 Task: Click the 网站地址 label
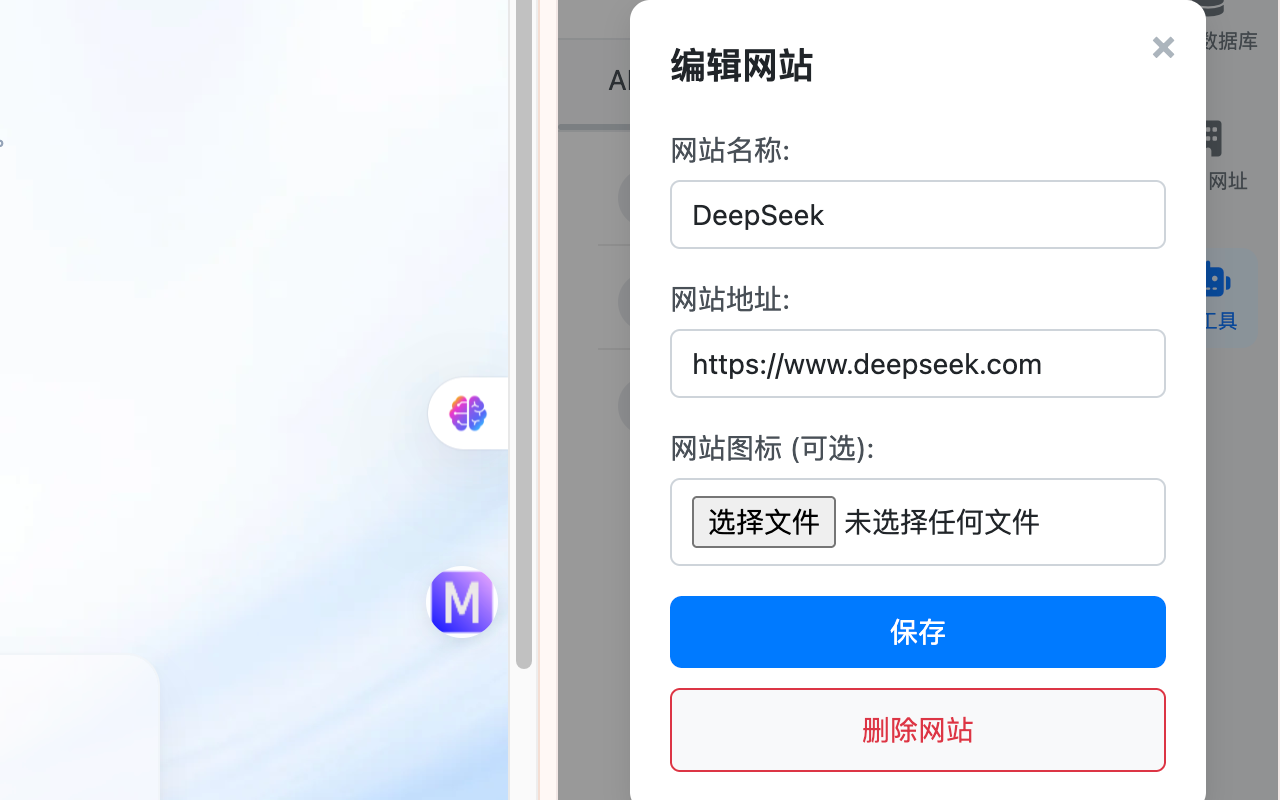(730, 299)
